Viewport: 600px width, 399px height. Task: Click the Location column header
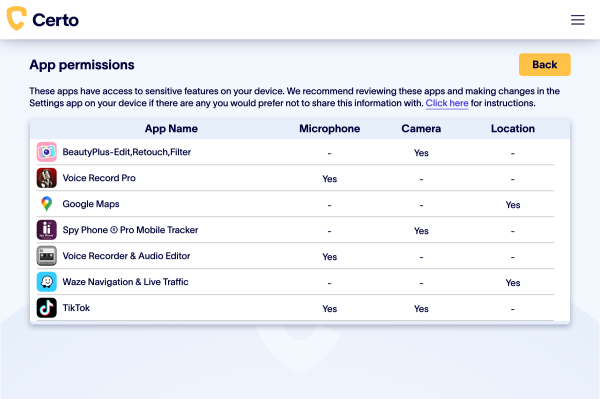(x=513, y=129)
